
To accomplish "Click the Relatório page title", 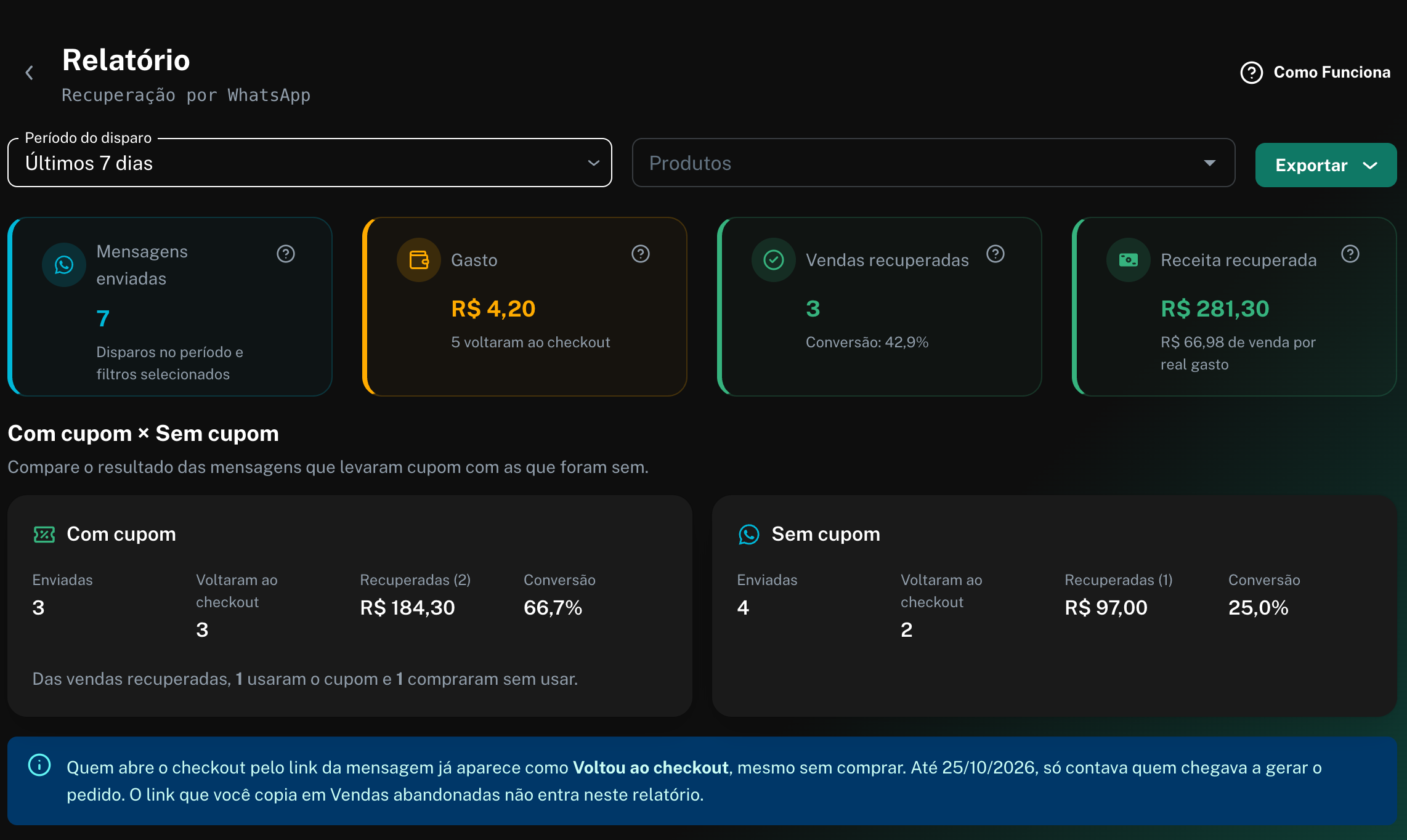I will [x=126, y=60].
